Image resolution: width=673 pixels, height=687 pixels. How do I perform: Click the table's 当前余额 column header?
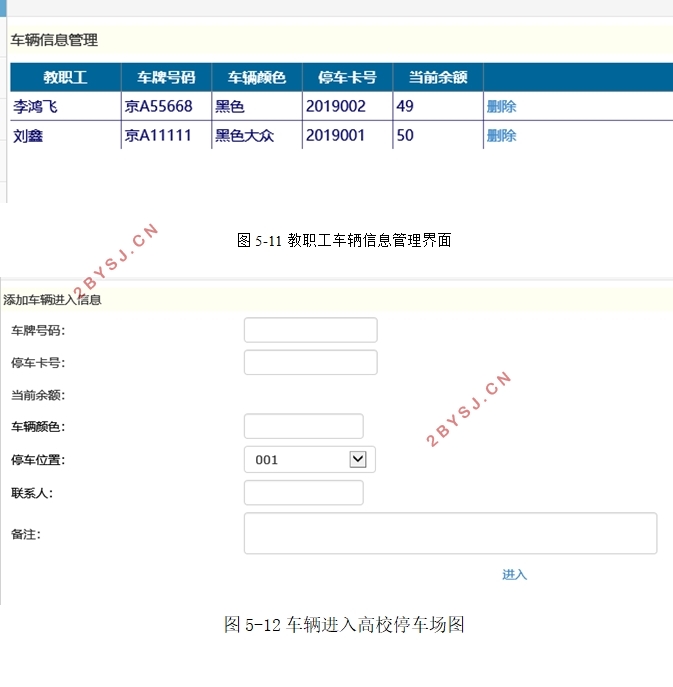click(438, 78)
